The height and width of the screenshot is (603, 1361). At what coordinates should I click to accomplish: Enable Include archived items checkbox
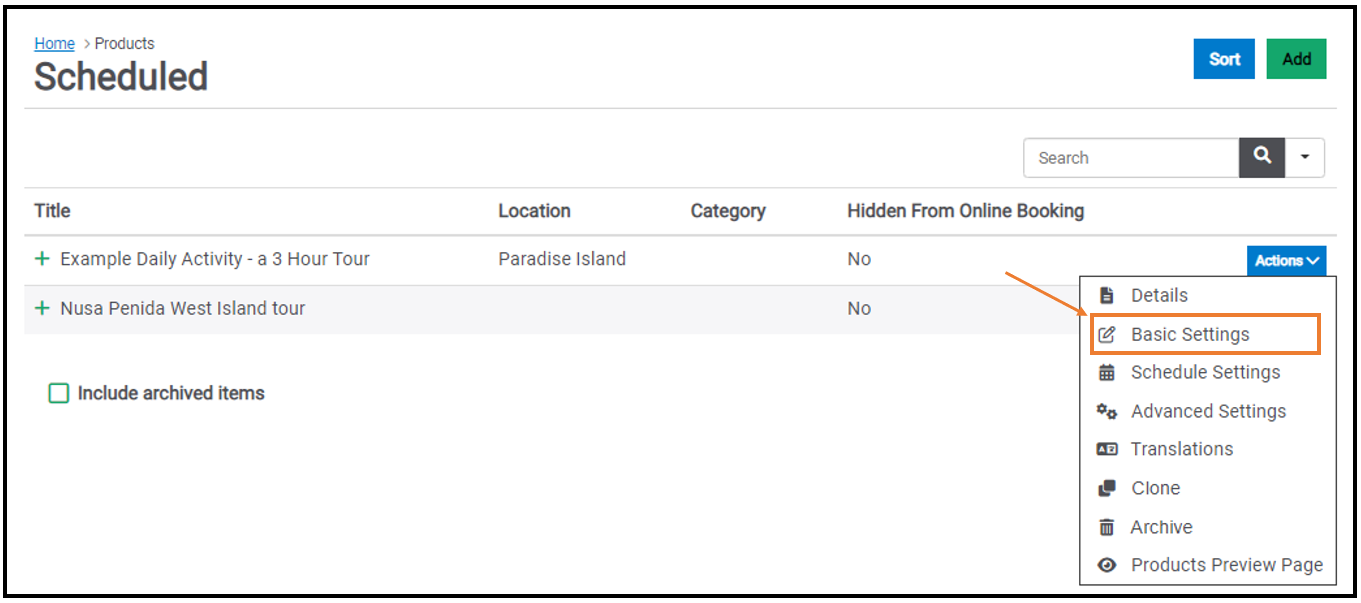tap(59, 393)
